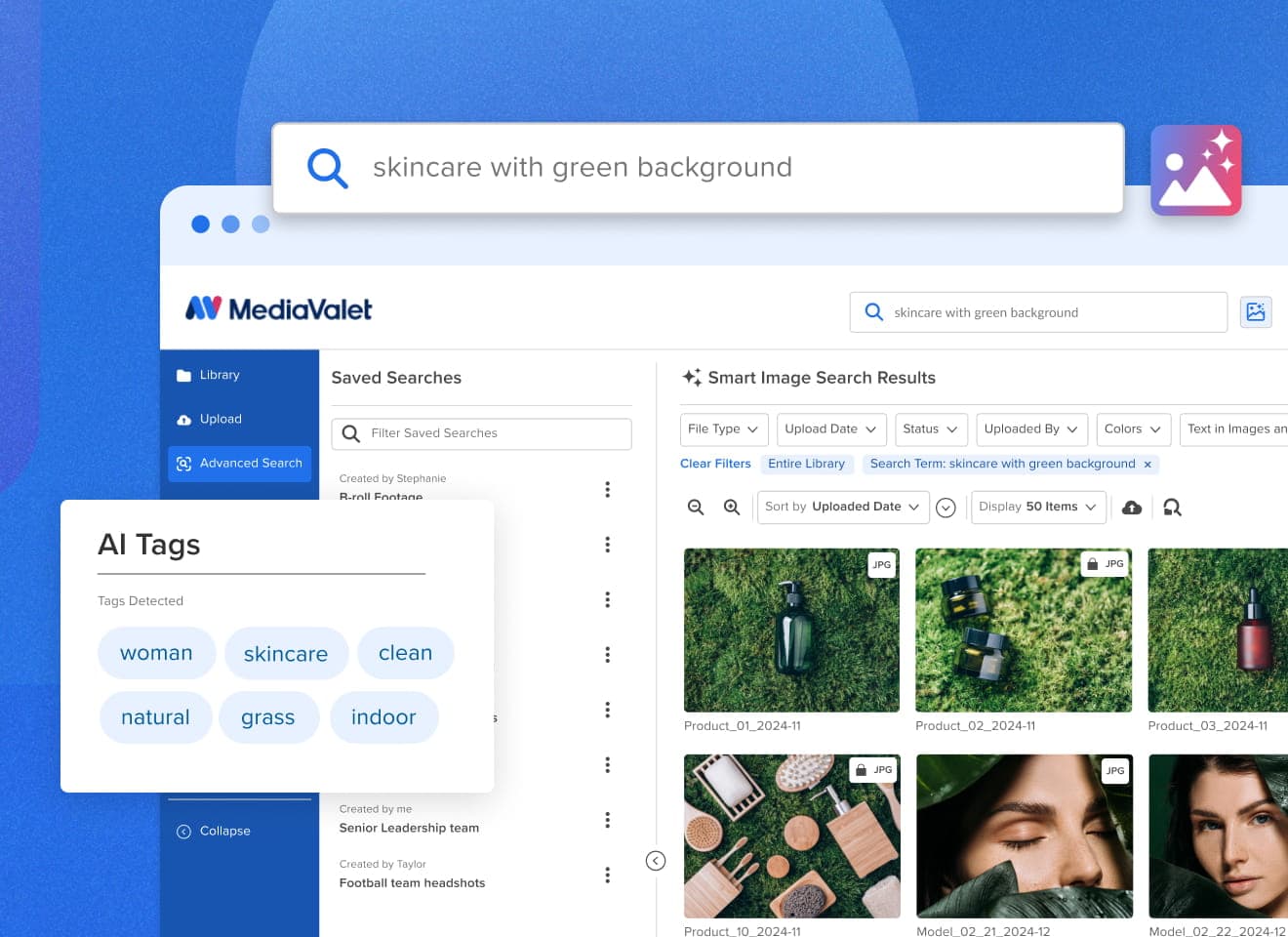Toggle the woman AI tag
Viewport: 1288px width, 937px height.
[156, 653]
